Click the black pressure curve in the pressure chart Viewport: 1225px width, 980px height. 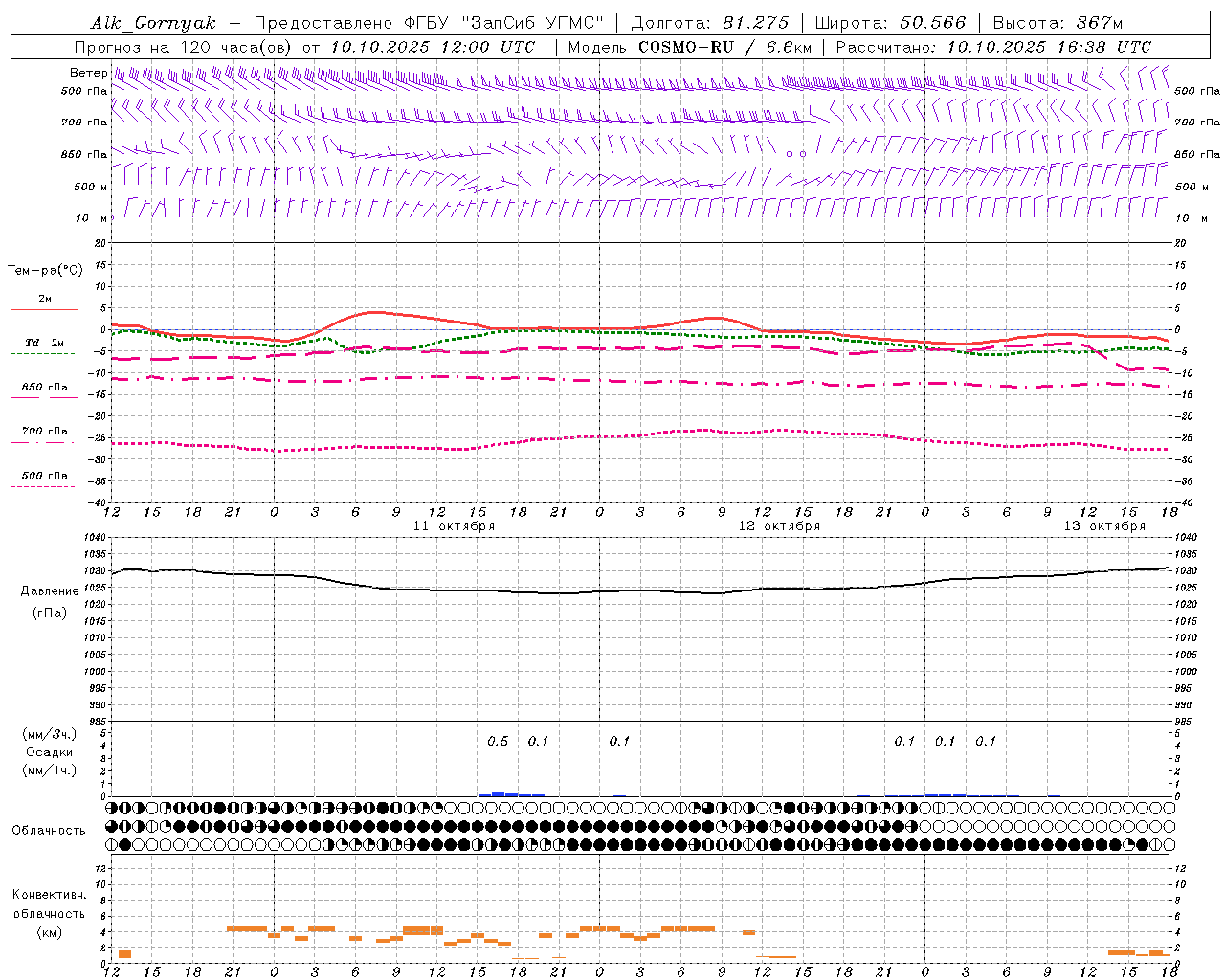[x=639, y=590]
